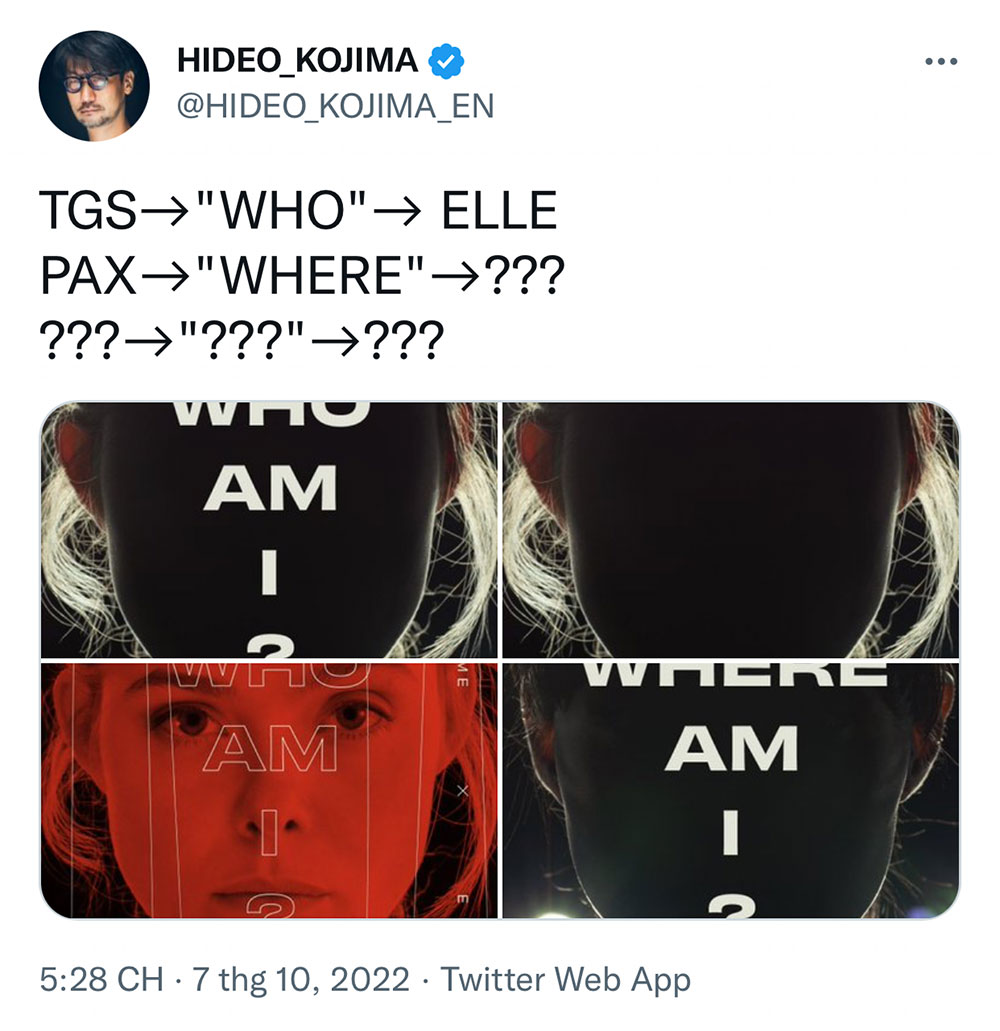Click the tweet line beginning with PAX
Screen dimensions: 1000x1031
302,276
